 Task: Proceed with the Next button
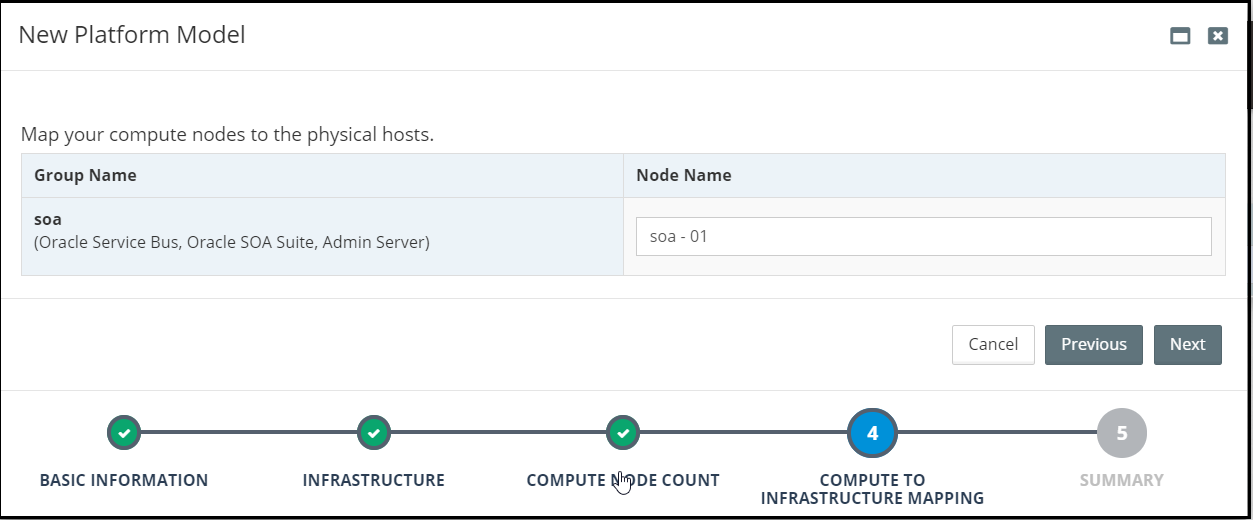click(1187, 344)
